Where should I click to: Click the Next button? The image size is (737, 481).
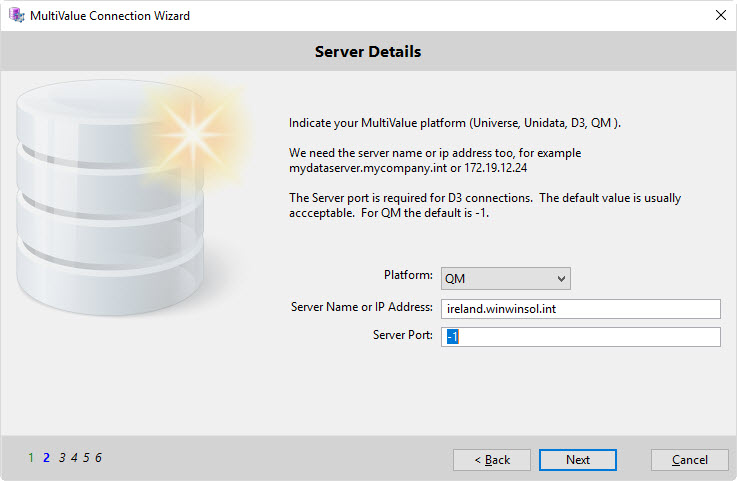(578, 459)
